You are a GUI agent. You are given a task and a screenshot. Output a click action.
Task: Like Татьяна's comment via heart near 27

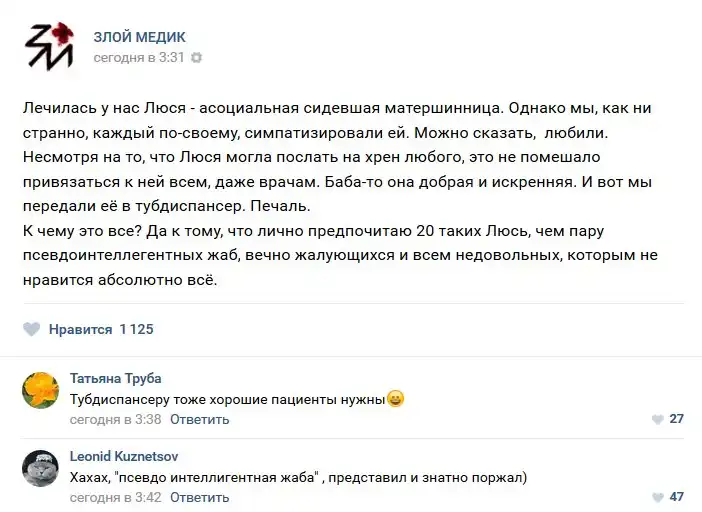(x=657, y=419)
